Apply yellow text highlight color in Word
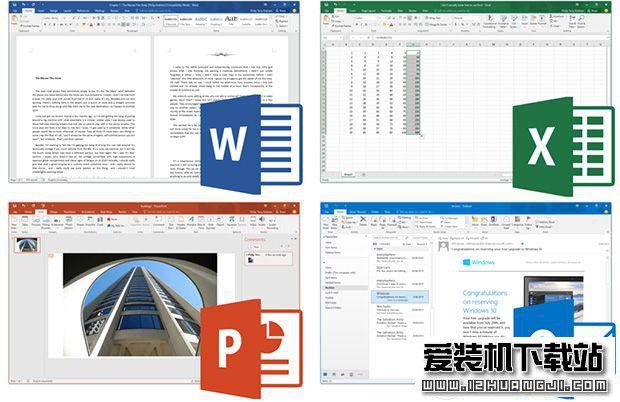Screen dimensions: 620x402 click(x=84, y=25)
